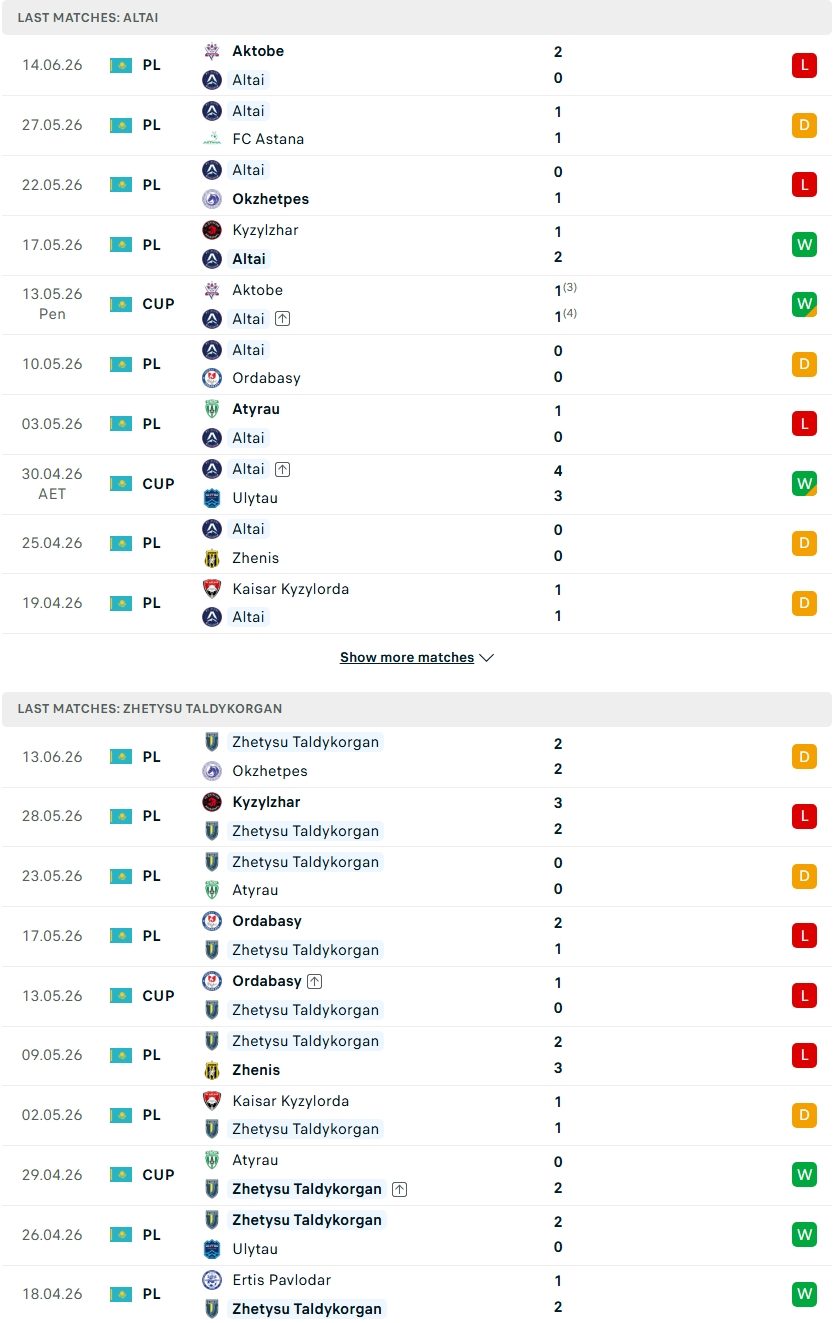
Task: Click the orange D badge for 13.06.26 match
Action: [804, 757]
